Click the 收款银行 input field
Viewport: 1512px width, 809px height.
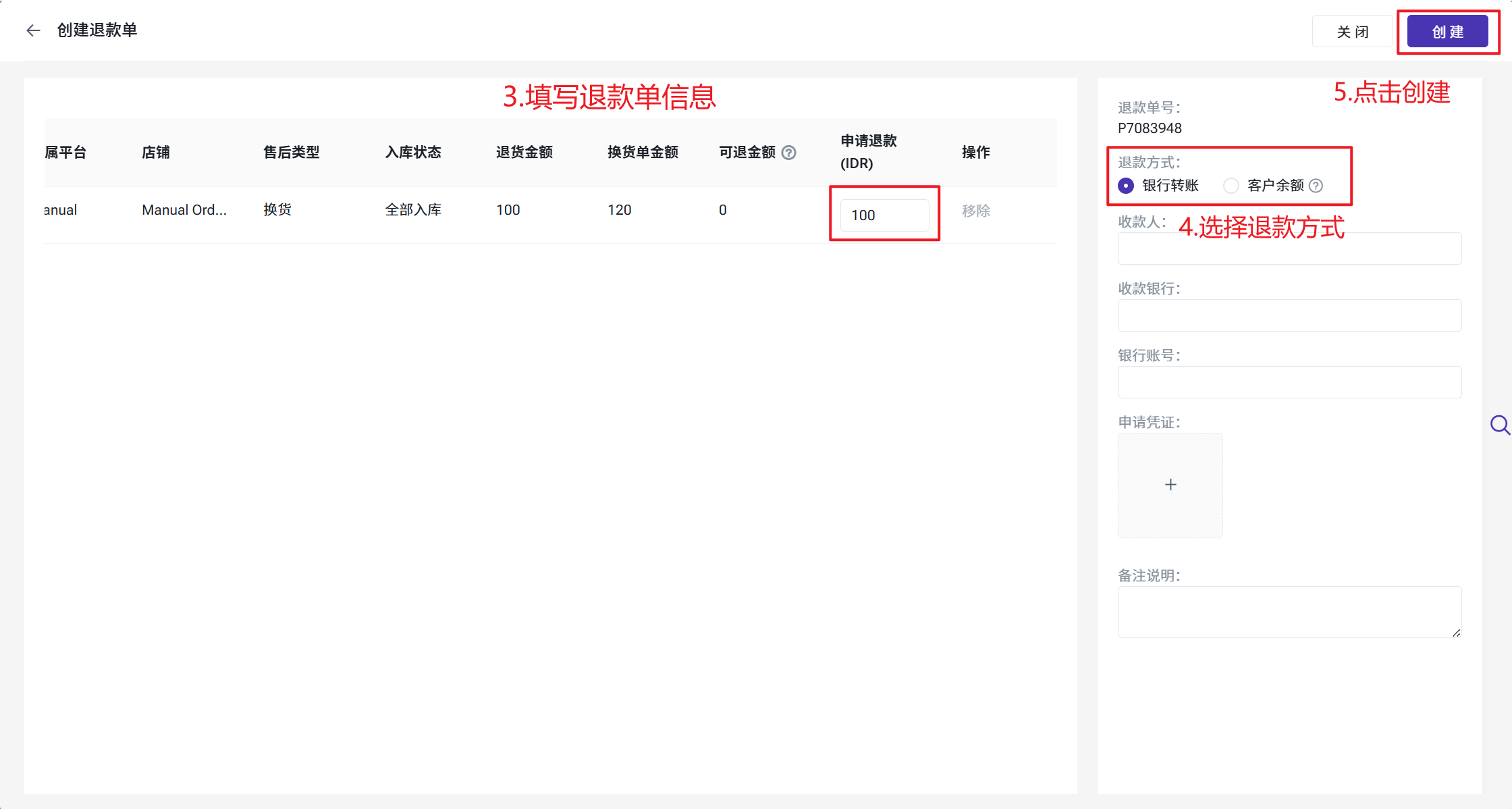pos(1289,315)
